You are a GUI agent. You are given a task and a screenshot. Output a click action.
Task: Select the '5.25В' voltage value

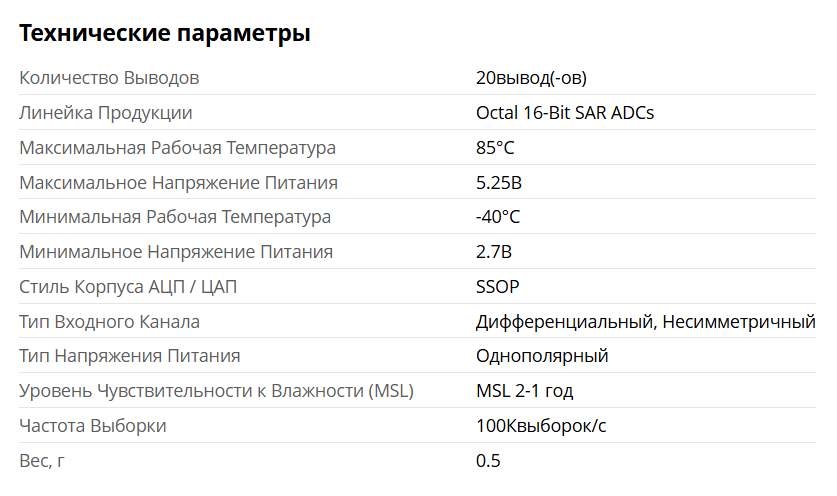point(499,183)
